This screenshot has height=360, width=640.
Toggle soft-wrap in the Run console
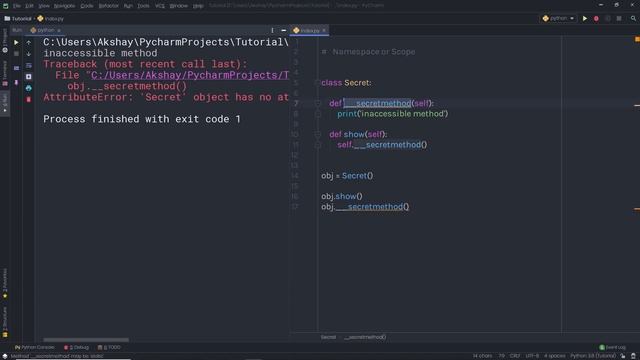click(x=29, y=65)
